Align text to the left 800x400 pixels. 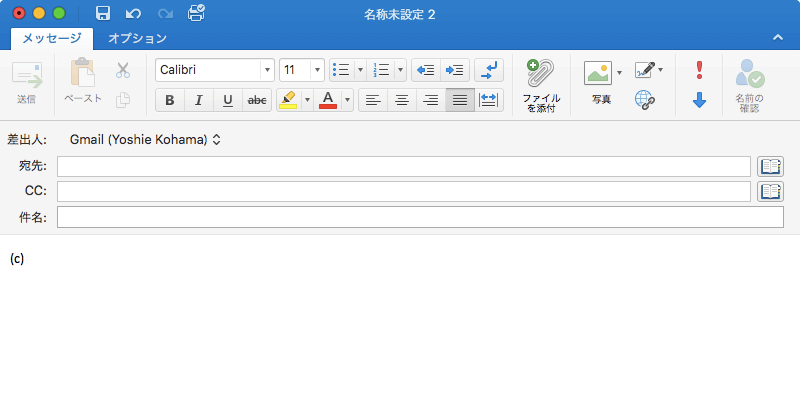pos(373,100)
